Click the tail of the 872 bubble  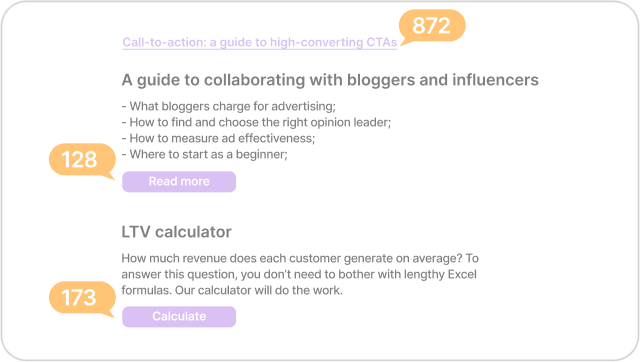point(405,42)
